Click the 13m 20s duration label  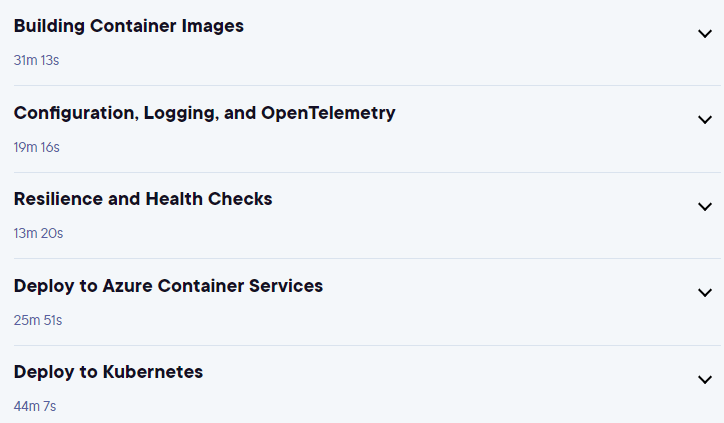[38, 233]
